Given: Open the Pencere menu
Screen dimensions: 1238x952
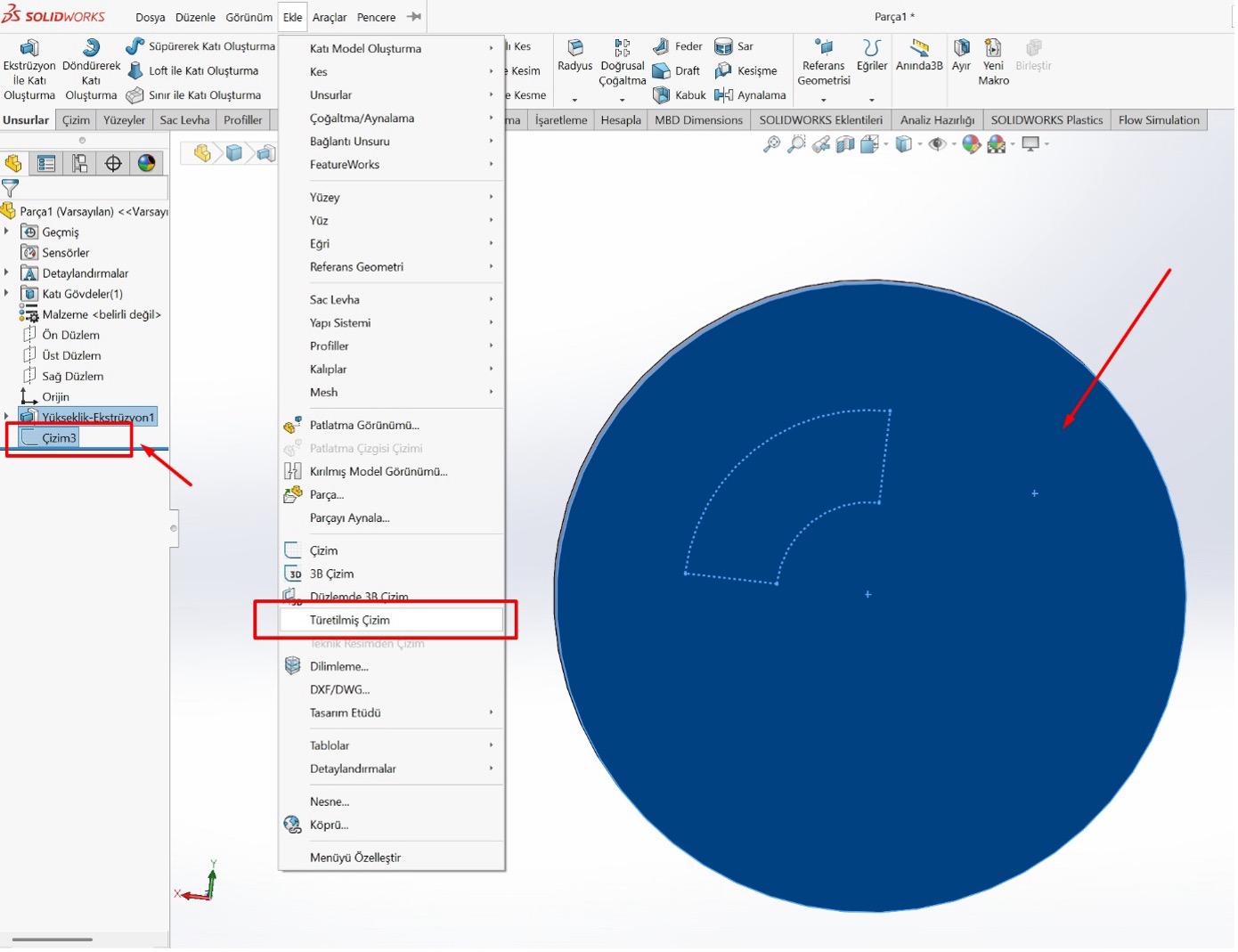Looking at the screenshot, I should [x=377, y=16].
